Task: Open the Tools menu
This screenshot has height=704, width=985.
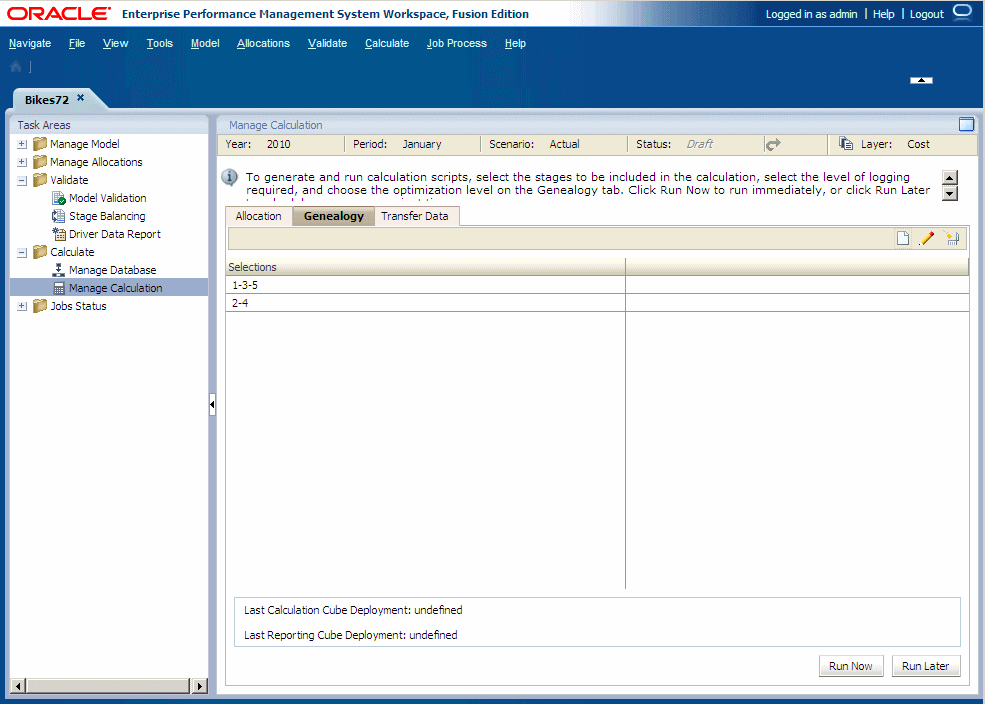Action: click(x=160, y=43)
